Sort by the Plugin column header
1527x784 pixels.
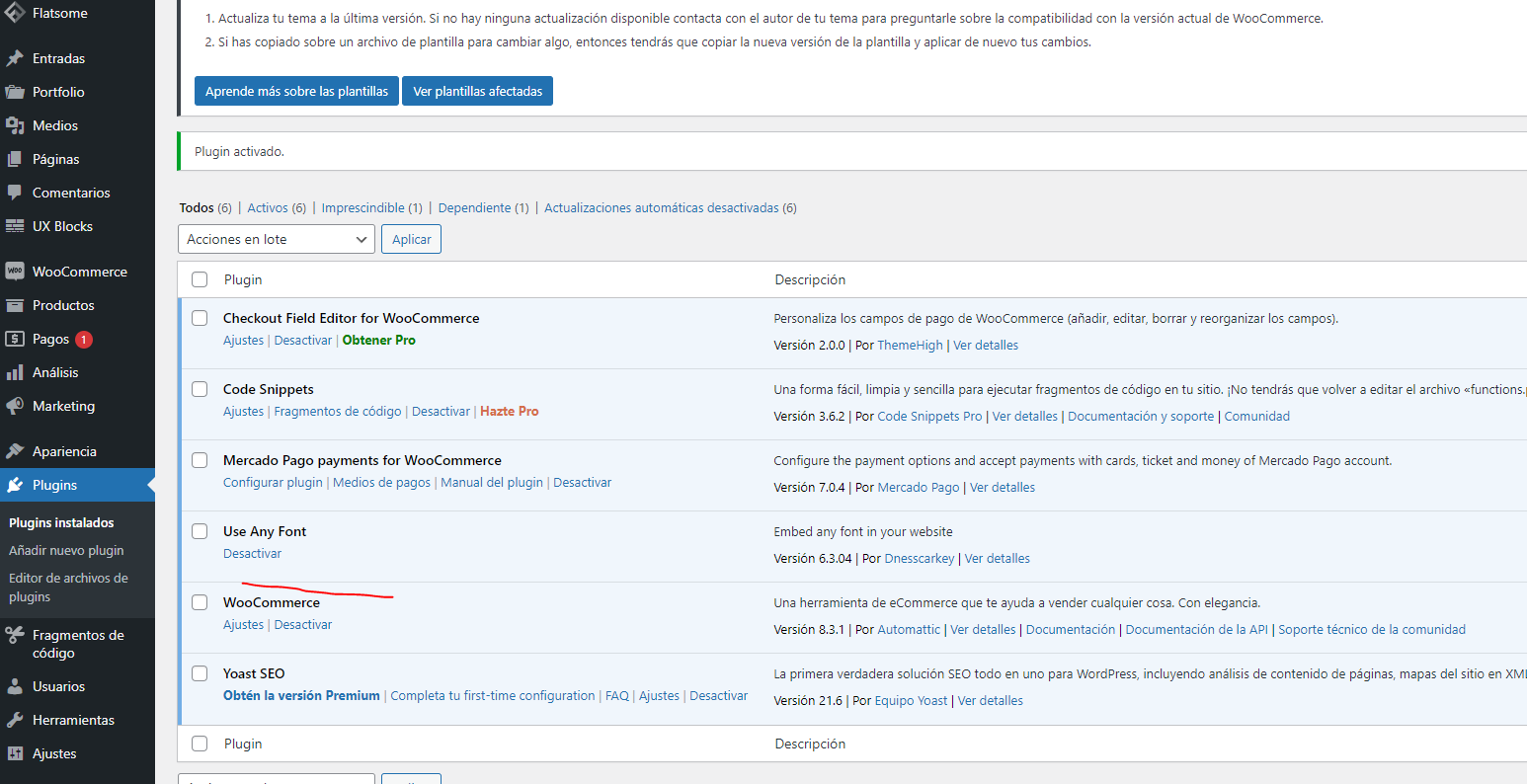point(243,279)
